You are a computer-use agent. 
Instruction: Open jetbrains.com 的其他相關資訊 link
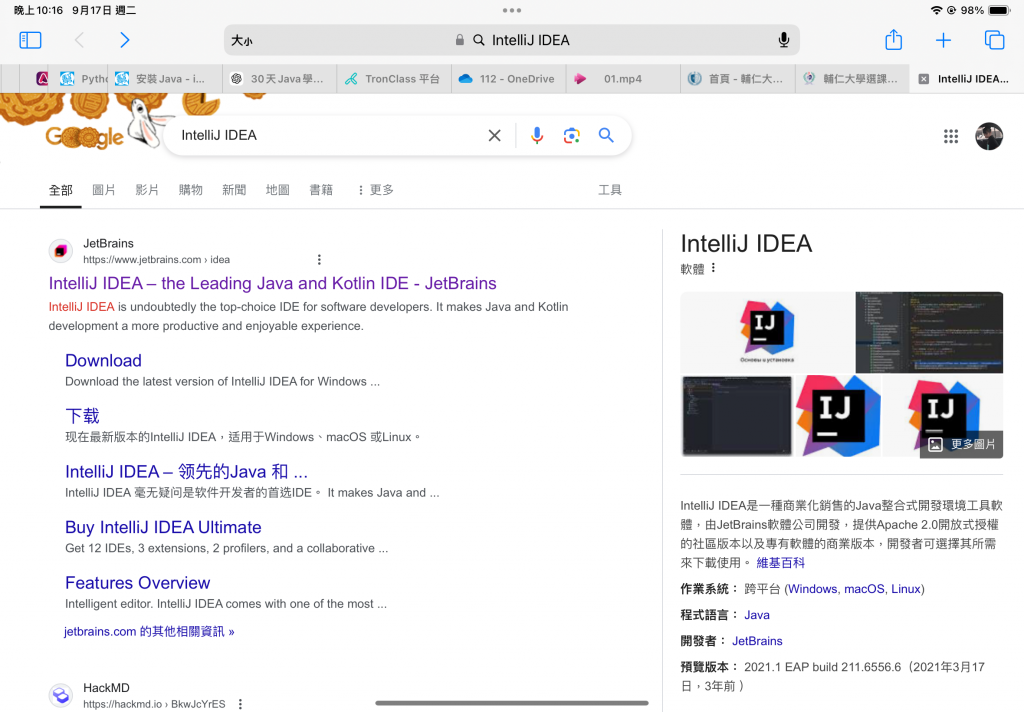[x=149, y=632]
